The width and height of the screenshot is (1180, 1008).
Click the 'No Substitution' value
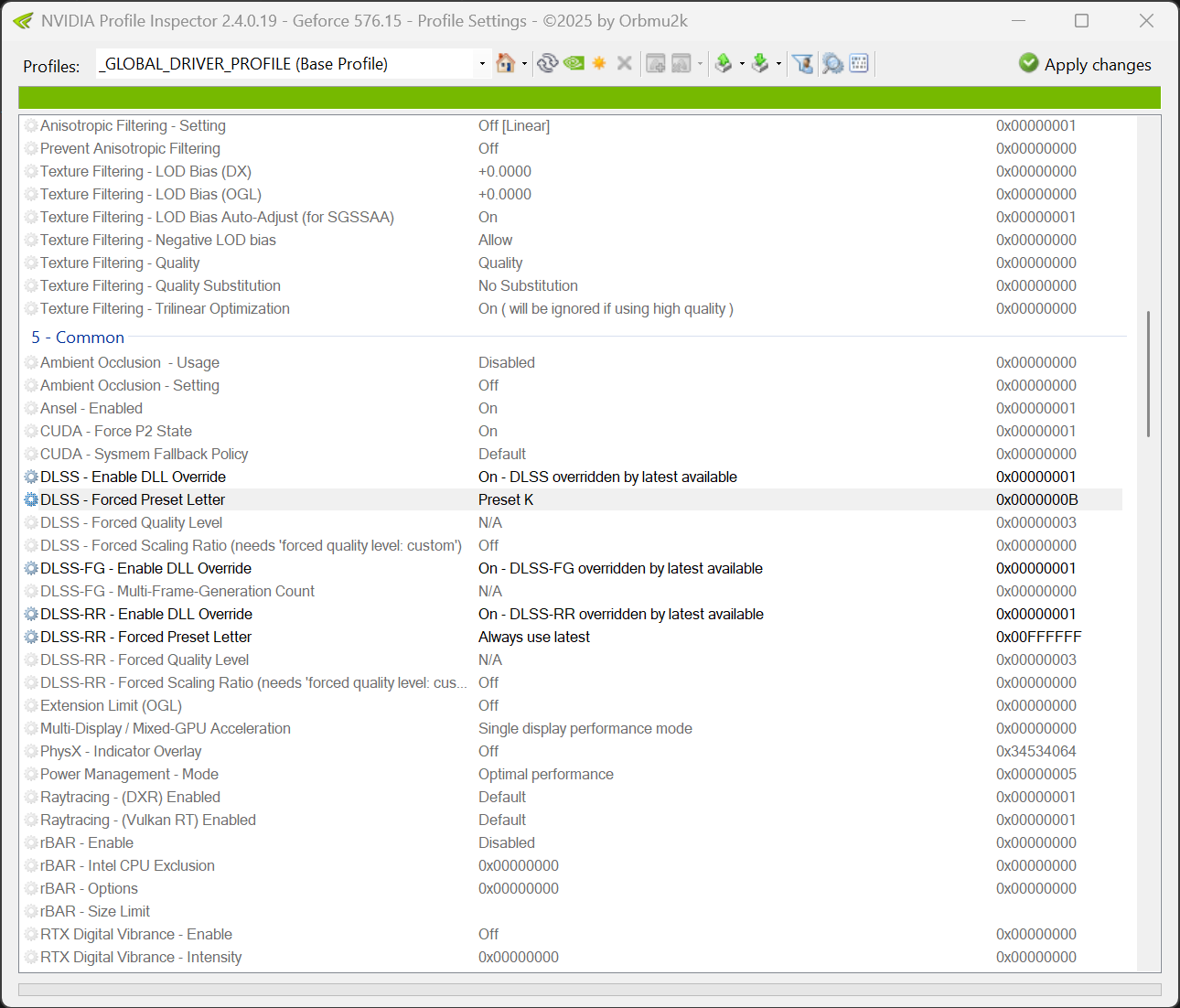(x=528, y=285)
